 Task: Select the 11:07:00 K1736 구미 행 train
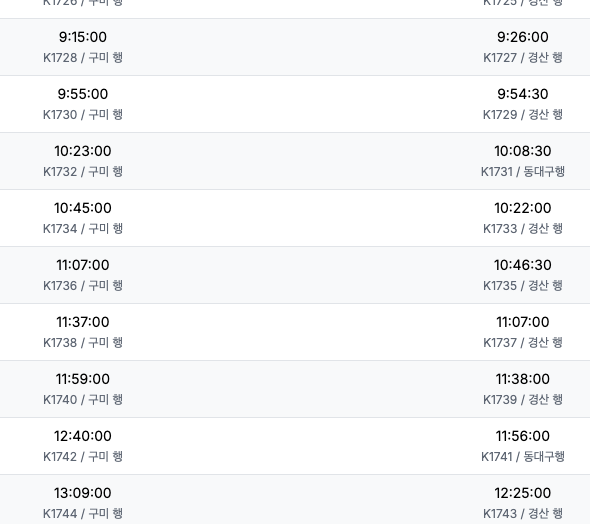pyautogui.click(x=83, y=275)
